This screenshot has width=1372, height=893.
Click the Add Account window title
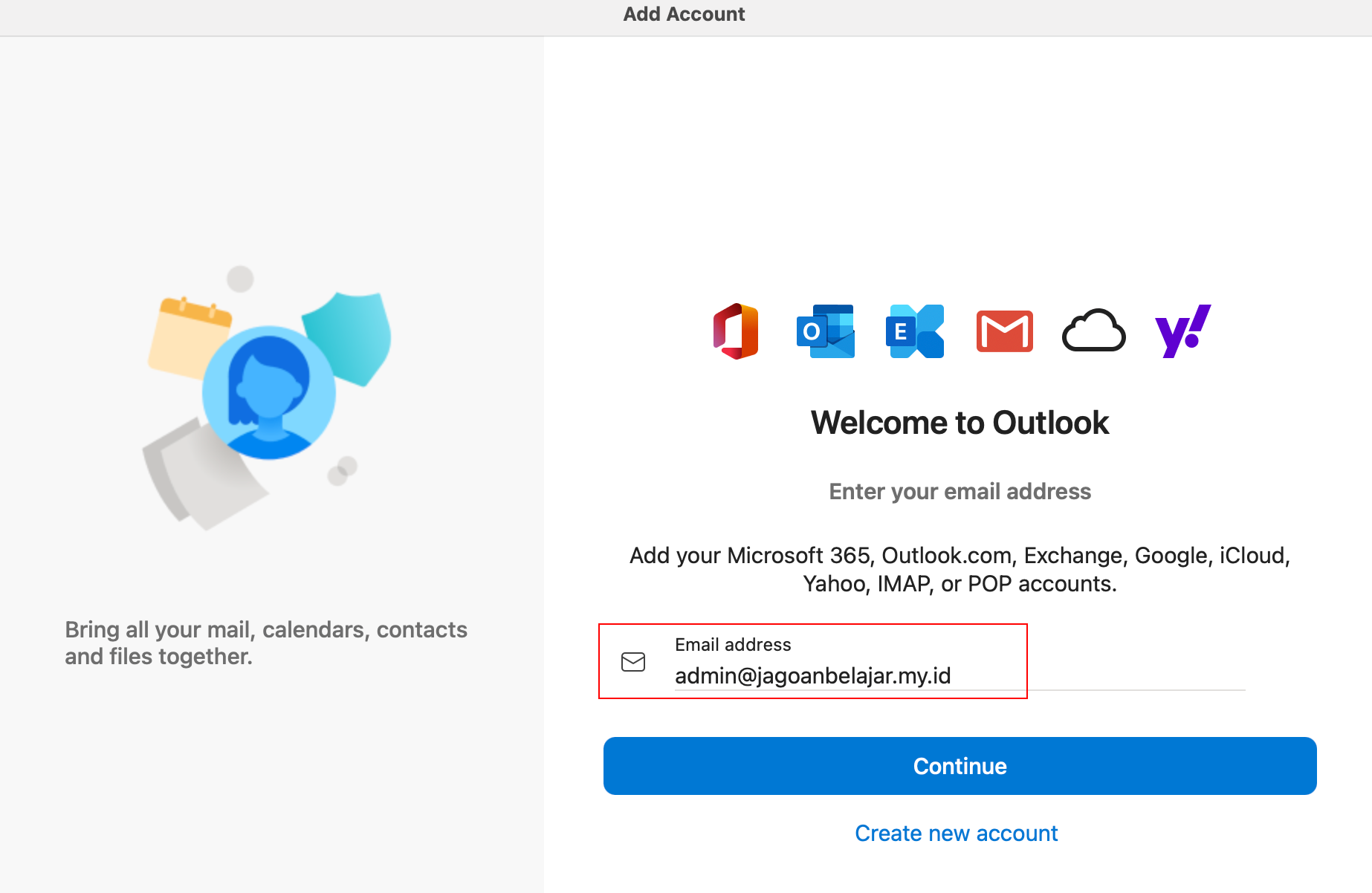tap(684, 14)
